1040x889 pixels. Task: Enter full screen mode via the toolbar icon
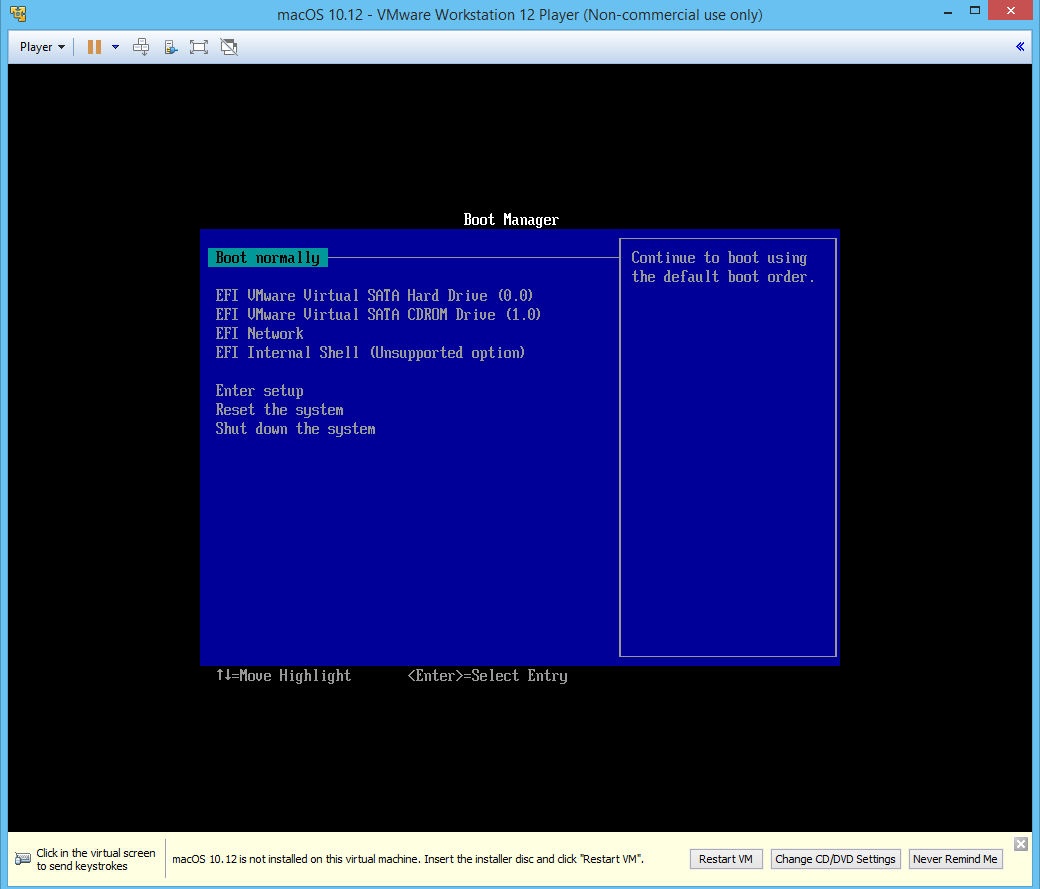198,47
